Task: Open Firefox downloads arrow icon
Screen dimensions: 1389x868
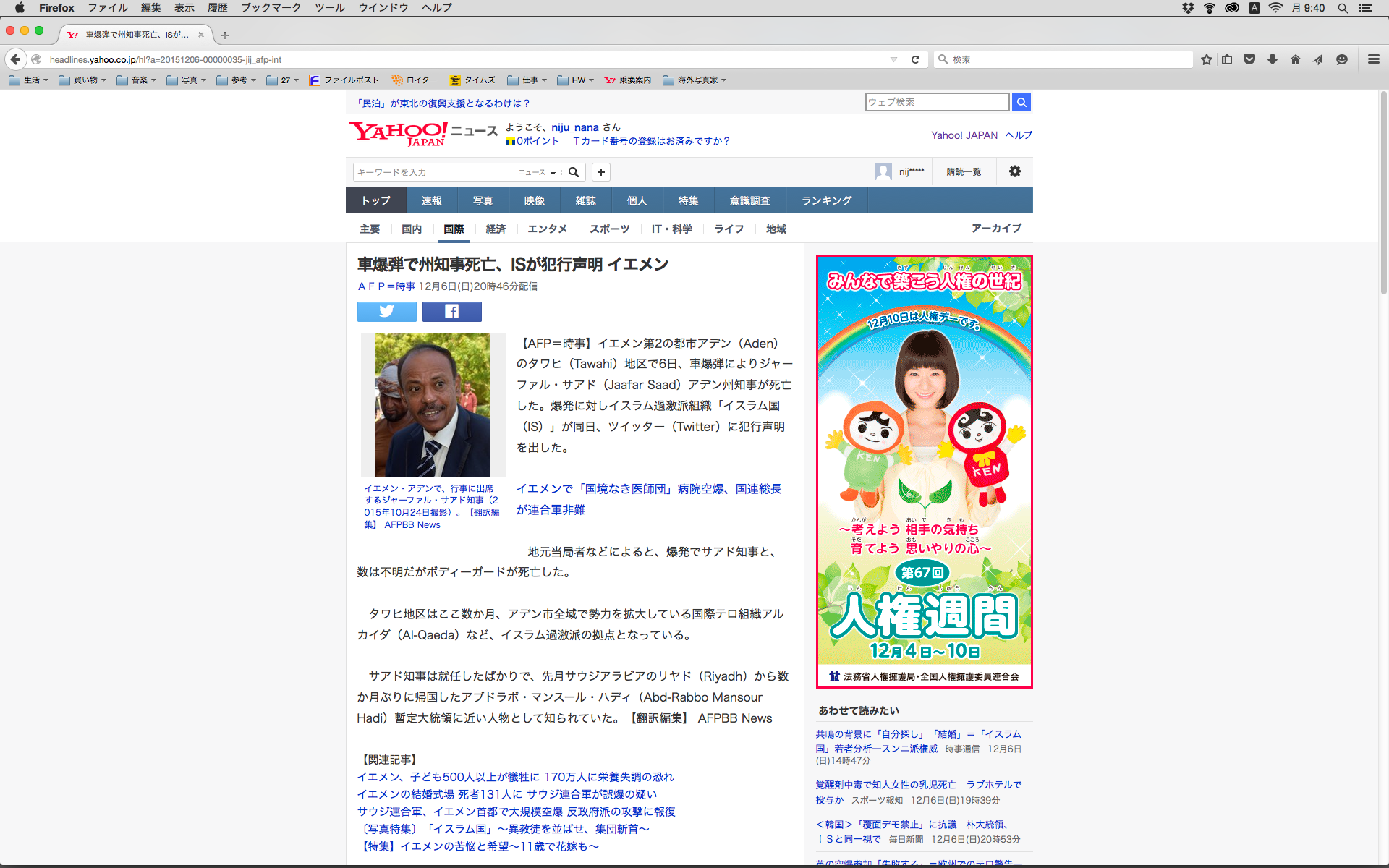Action: 1272,59
